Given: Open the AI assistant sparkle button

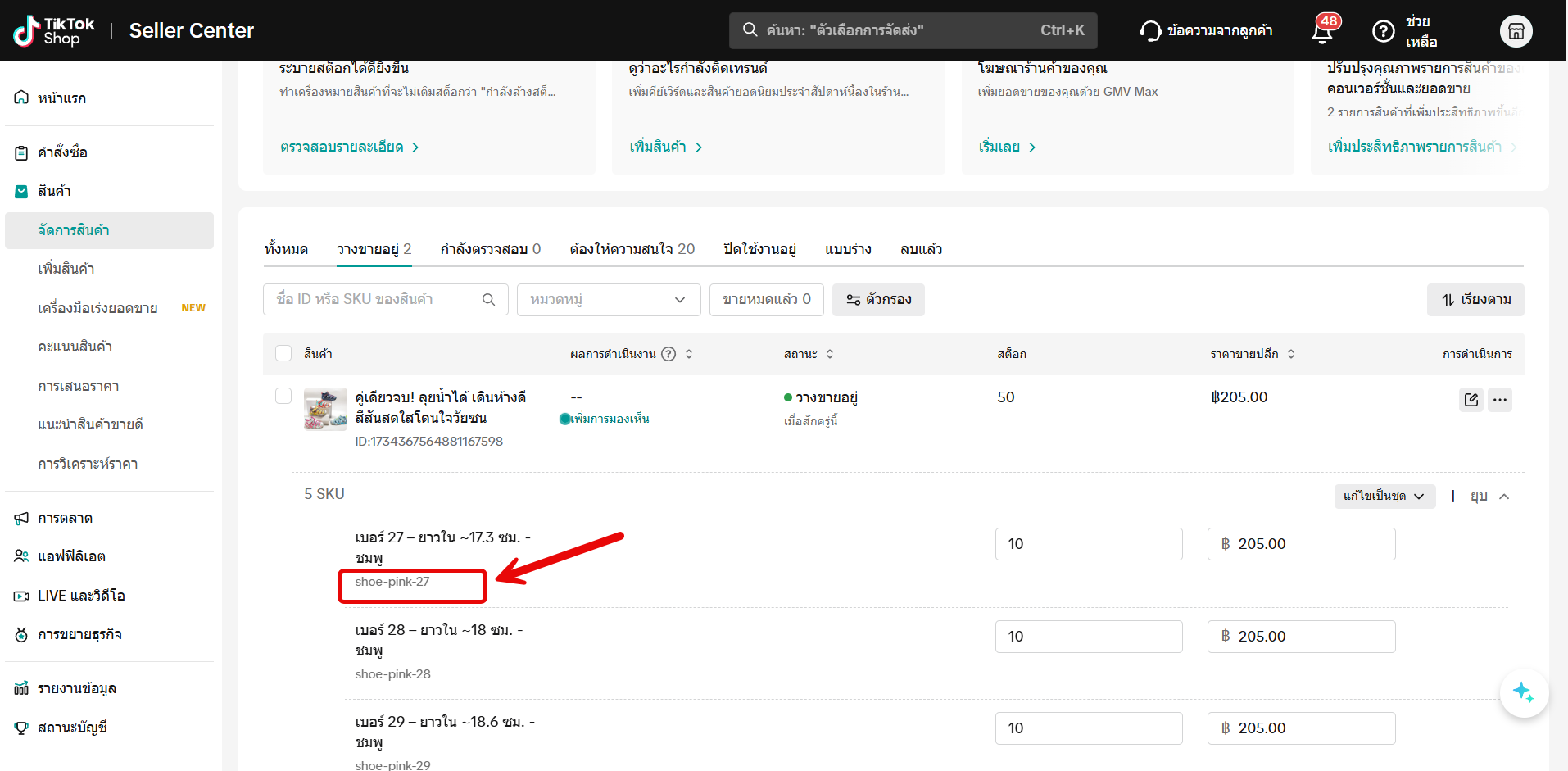Looking at the screenshot, I should point(1523,692).
